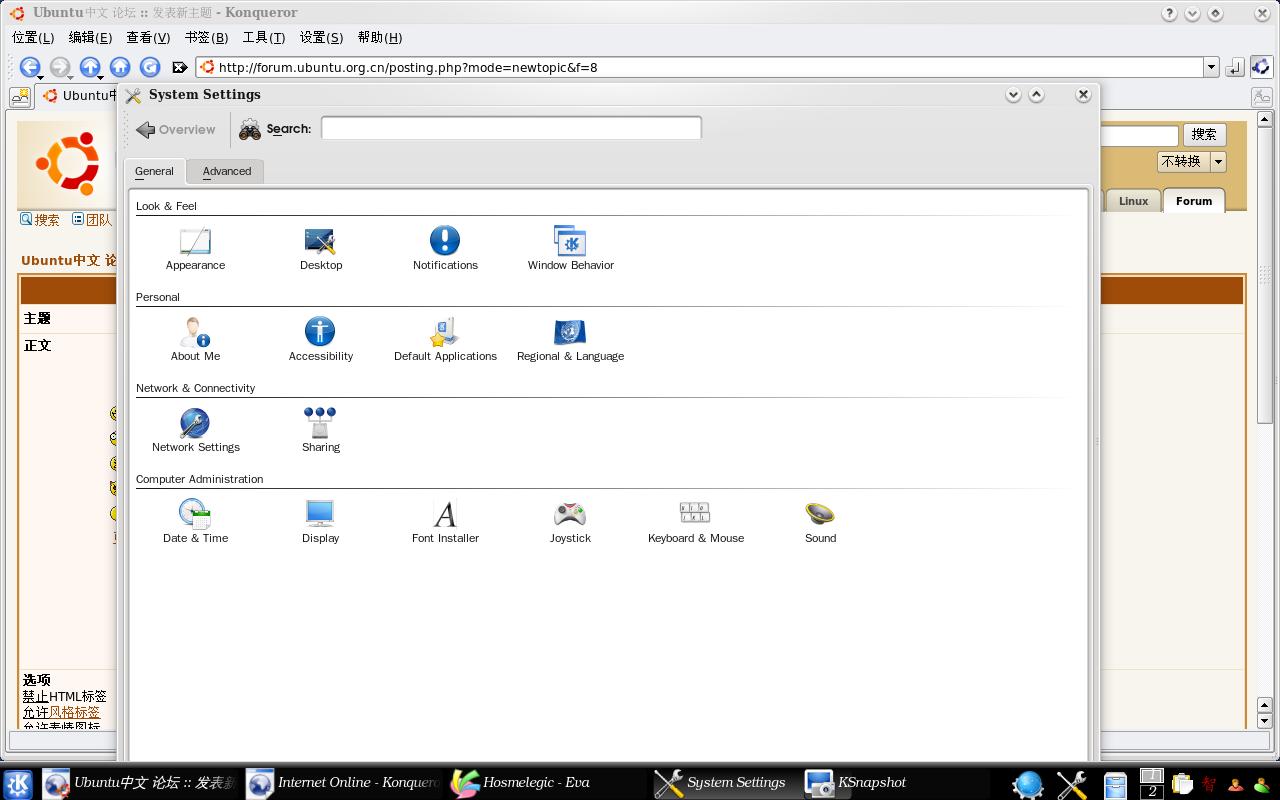
Task: Open Joystick settings
Action: (x=570, y=522)
